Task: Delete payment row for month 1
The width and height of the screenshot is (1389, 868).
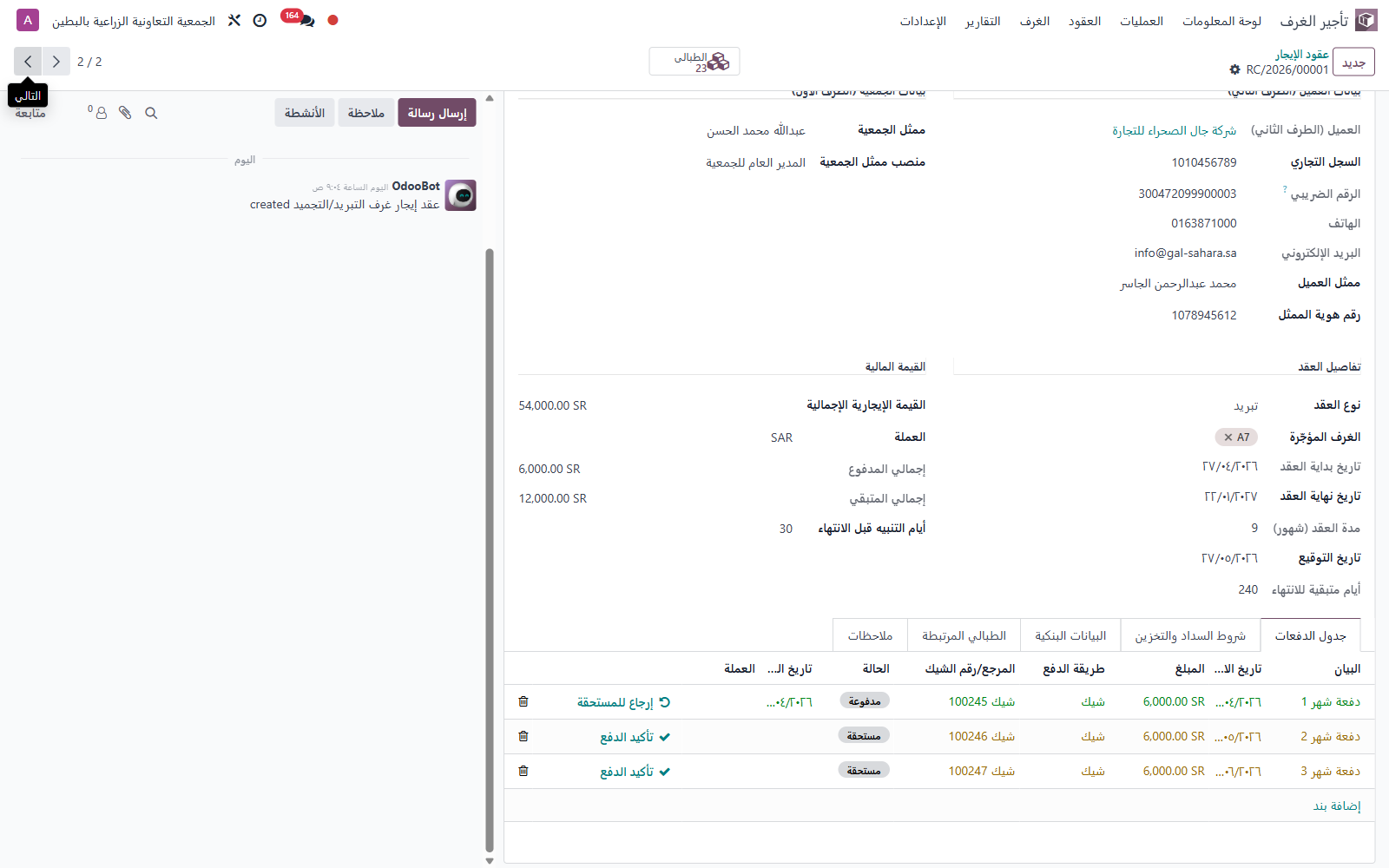Action: pos(523,701)
